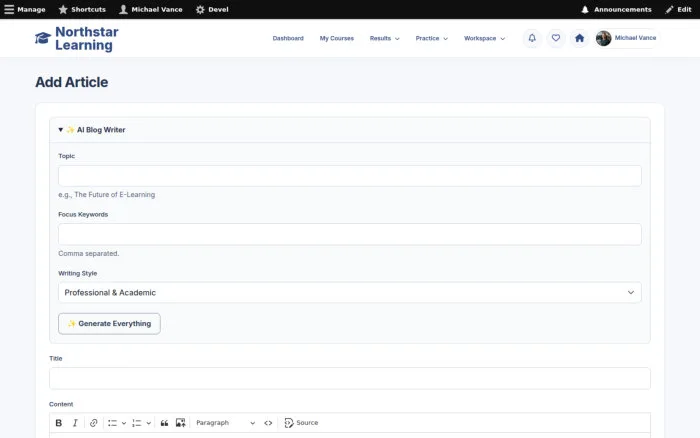Expand the Practice dropdown menu

(431, 38)
